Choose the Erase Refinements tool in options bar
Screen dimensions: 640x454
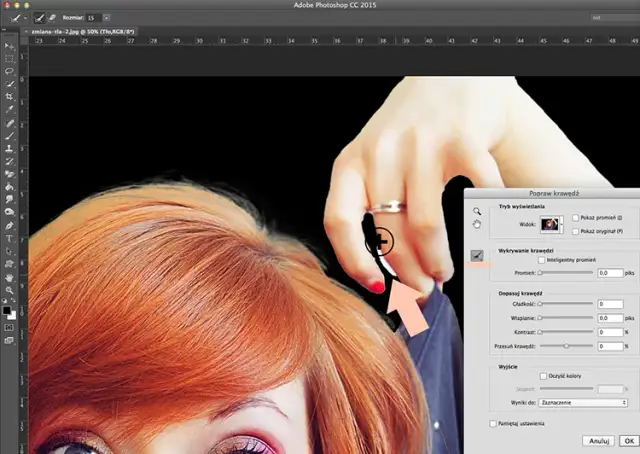52,18
